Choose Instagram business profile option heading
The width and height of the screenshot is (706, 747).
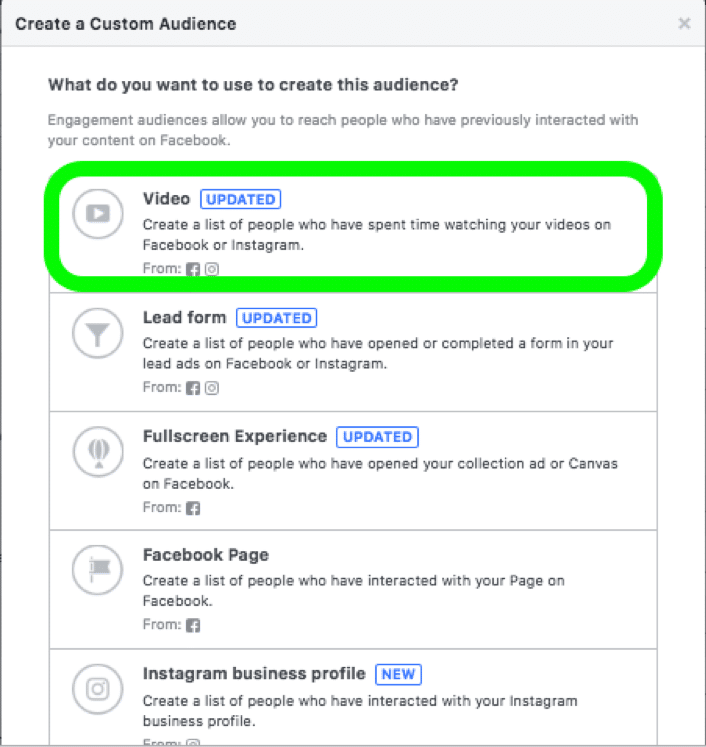tap(254, 674)
